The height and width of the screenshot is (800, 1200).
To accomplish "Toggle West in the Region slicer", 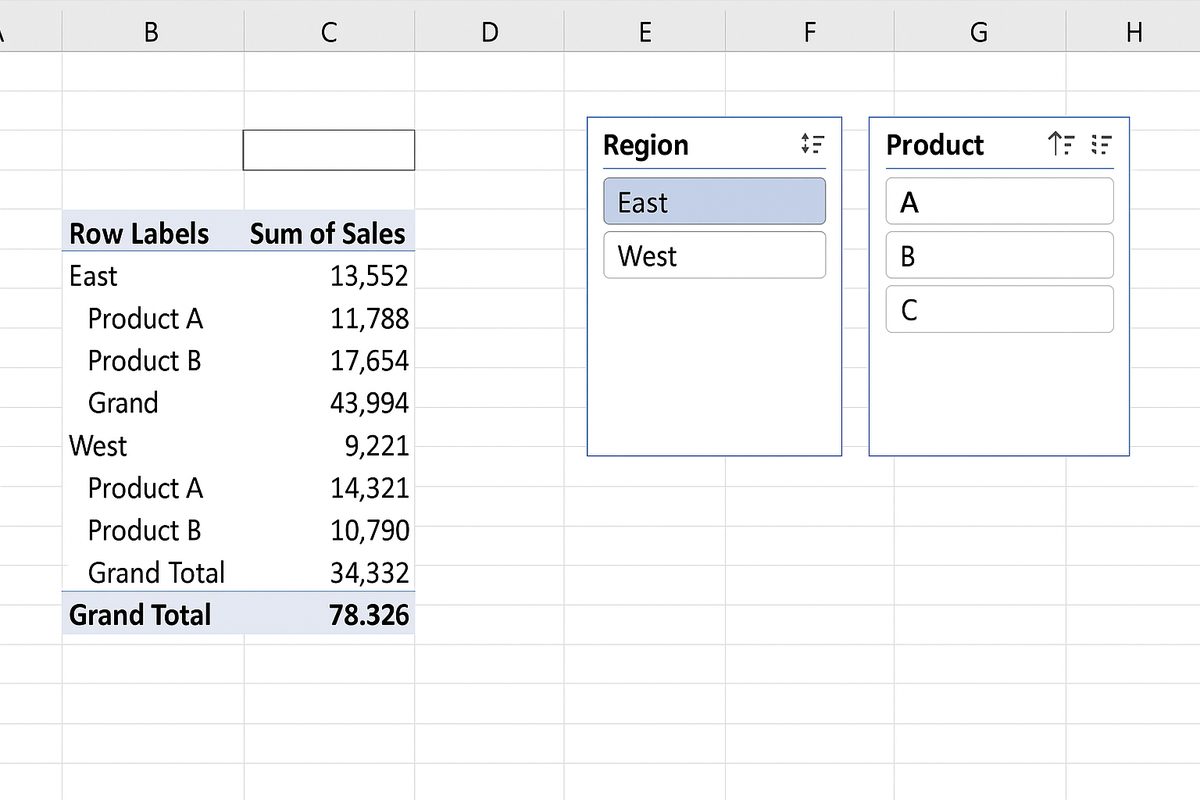I will [715, 255].
